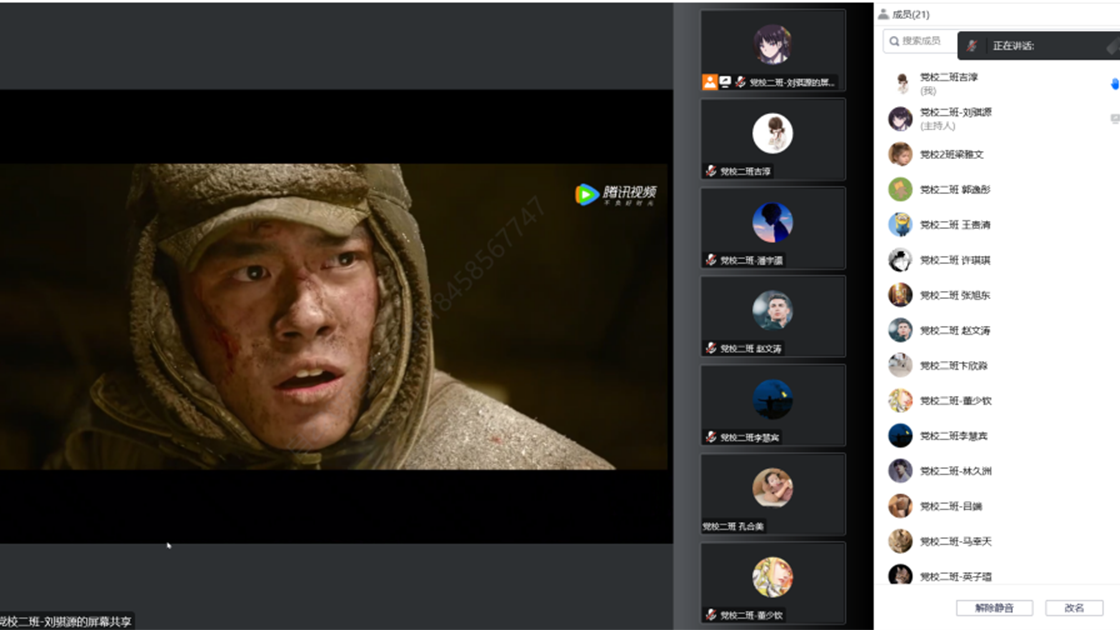Click the name 党校二班 张旭东 in list

[x=955, y=295]
